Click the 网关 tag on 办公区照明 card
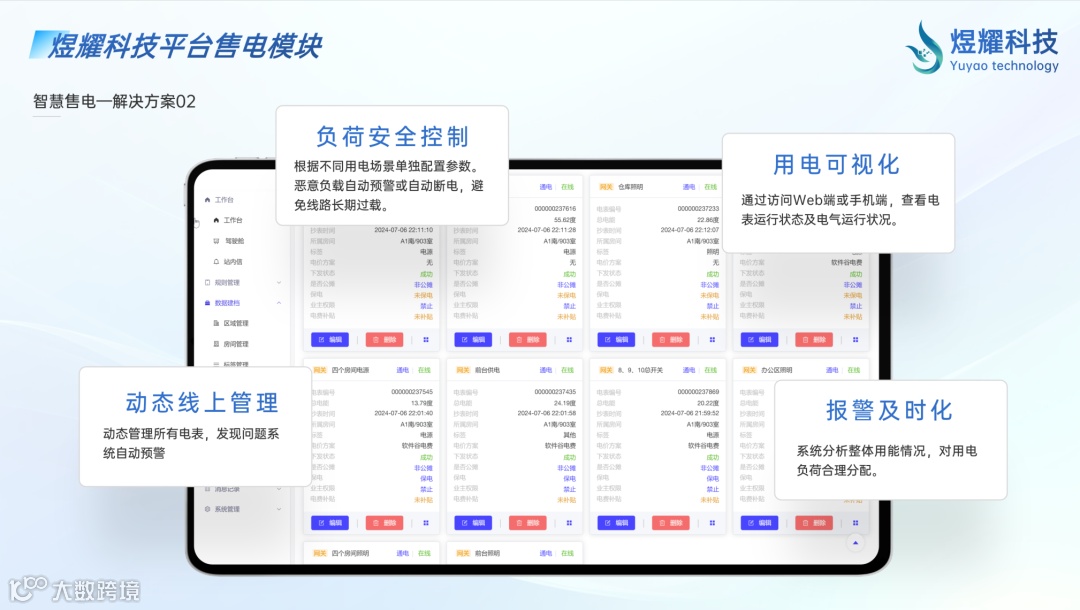 pos(749,370)
